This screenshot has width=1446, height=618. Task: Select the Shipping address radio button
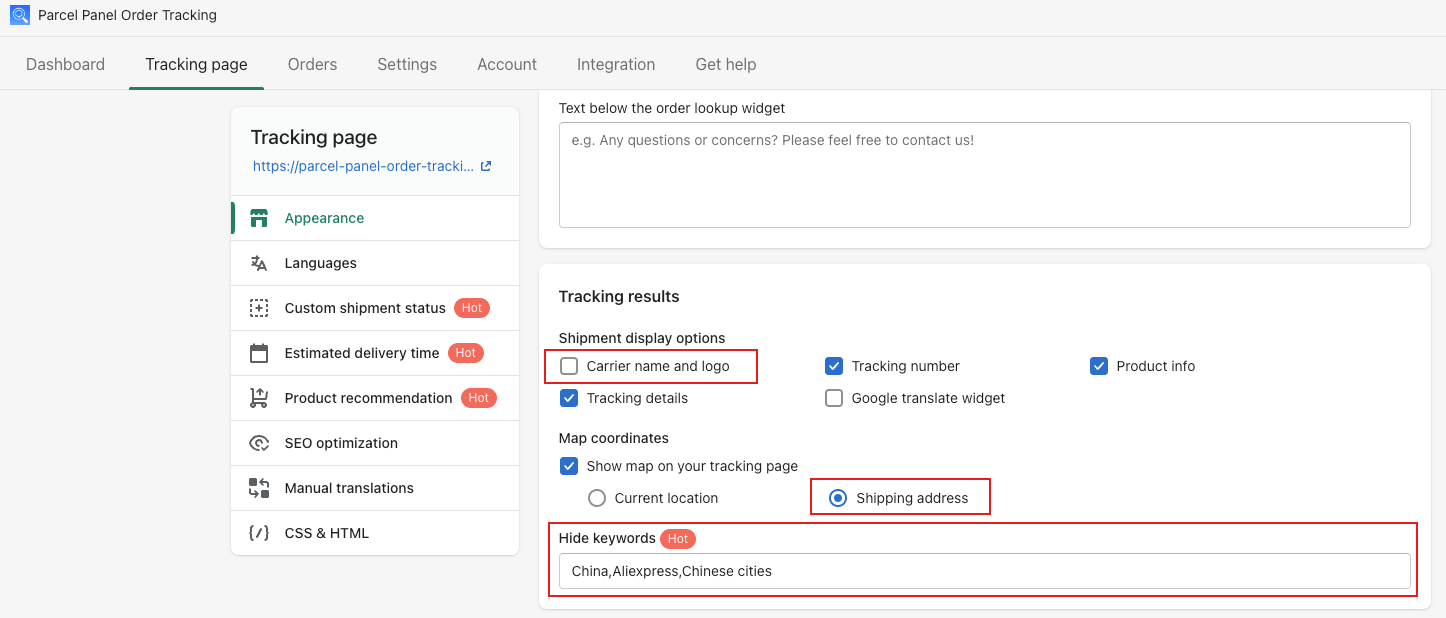(839, 498)
